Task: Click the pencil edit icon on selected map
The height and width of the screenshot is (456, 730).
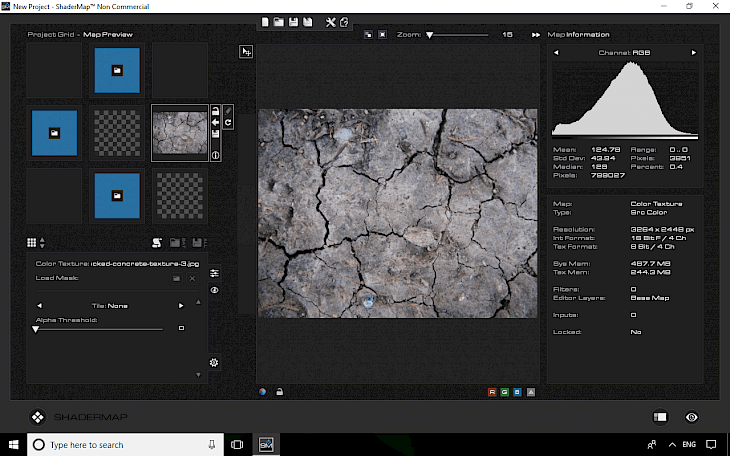Action: 228,111
